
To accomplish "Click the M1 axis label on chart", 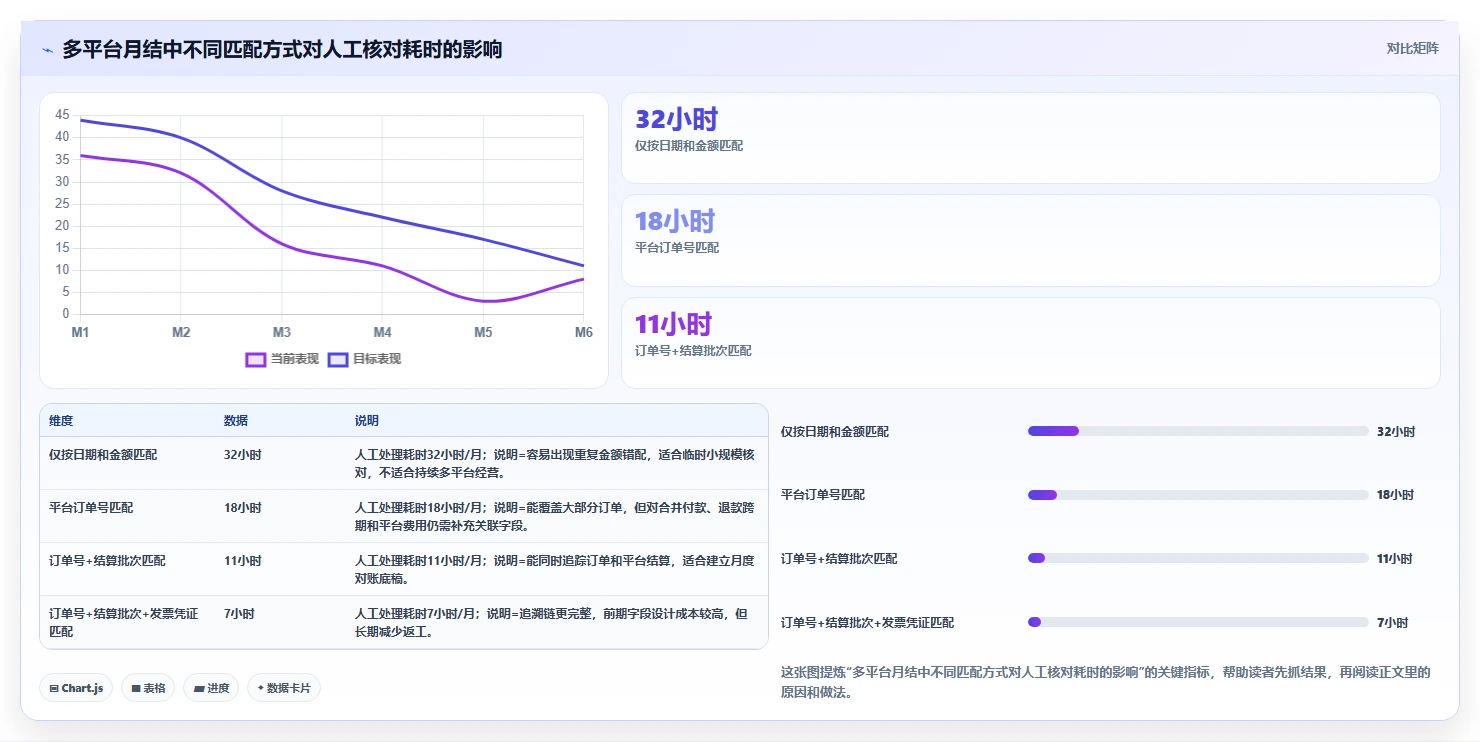I will click(x=80, y=332).
